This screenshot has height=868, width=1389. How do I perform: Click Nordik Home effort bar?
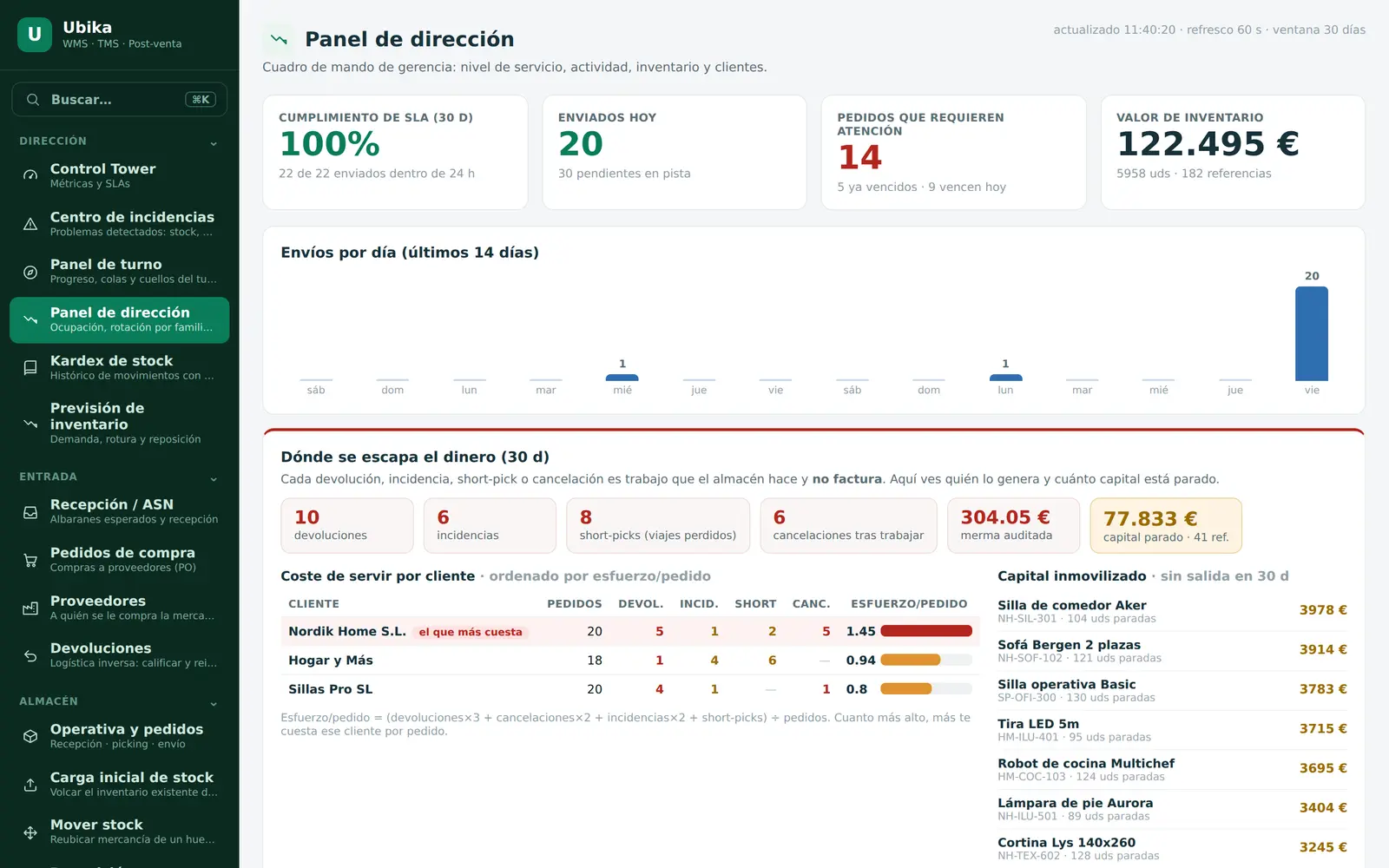coord(926,631)
